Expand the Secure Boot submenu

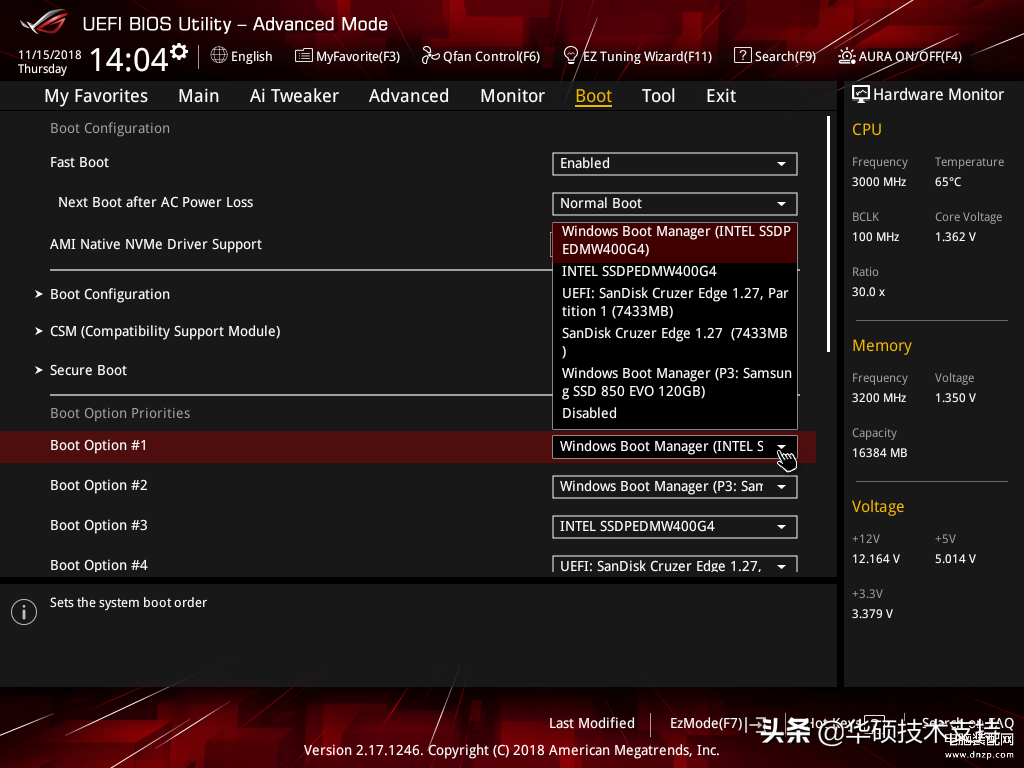[88, 370]
